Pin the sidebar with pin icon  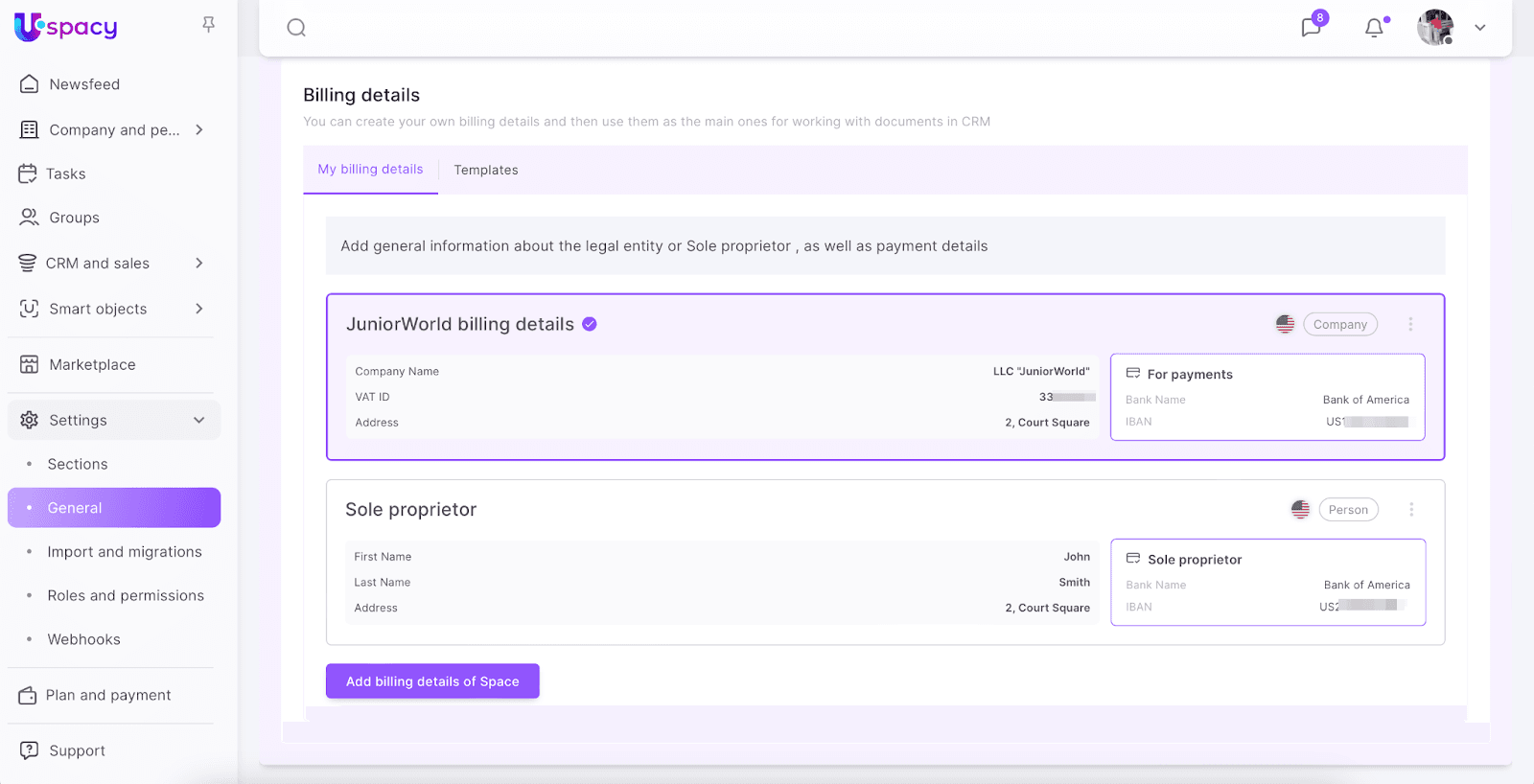point(208,25)
